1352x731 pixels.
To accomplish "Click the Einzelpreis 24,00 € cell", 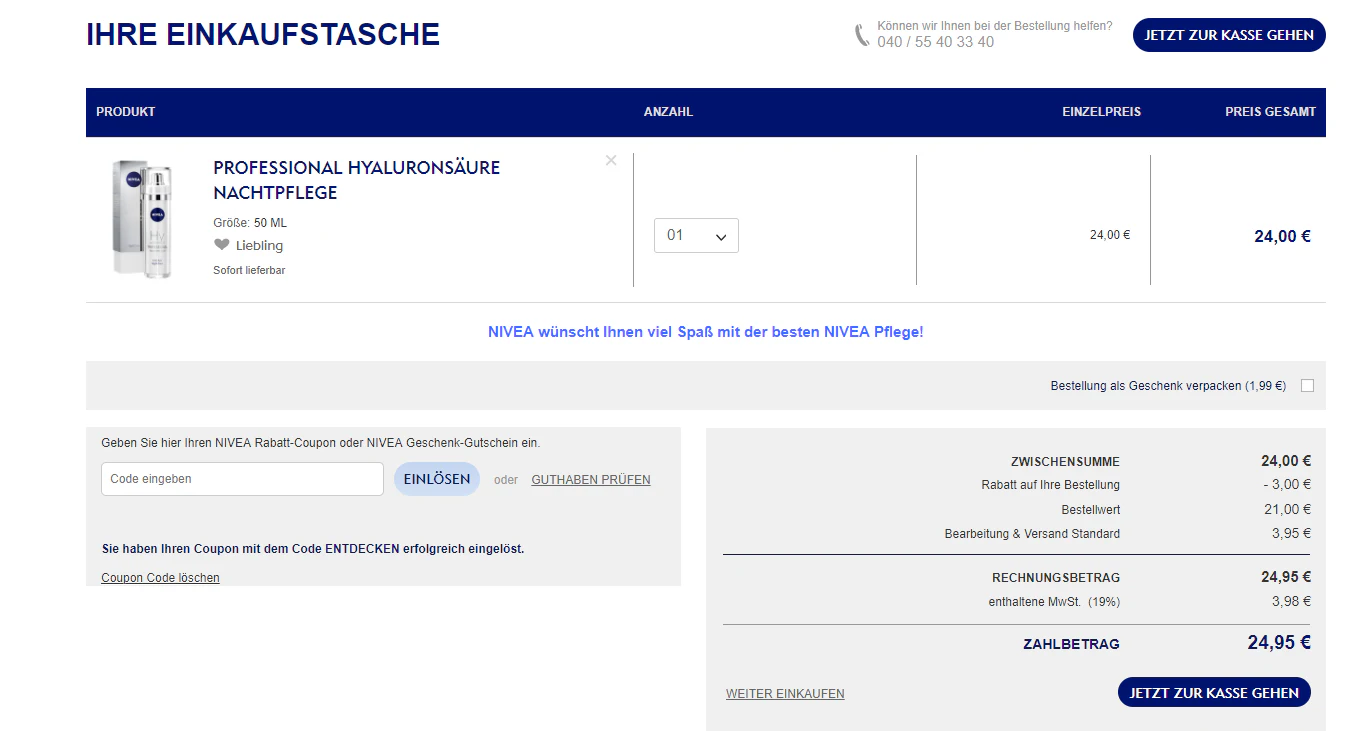I will point(1110,236).
